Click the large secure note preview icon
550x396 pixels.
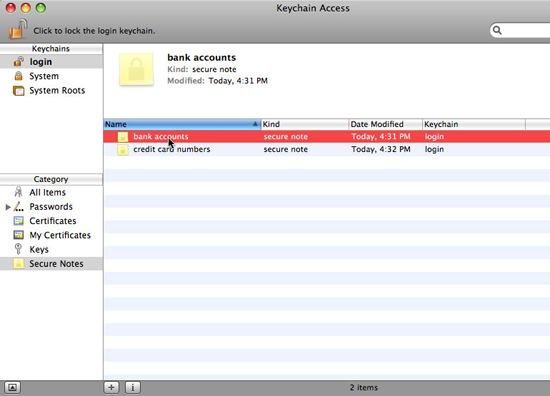point(136,69)
